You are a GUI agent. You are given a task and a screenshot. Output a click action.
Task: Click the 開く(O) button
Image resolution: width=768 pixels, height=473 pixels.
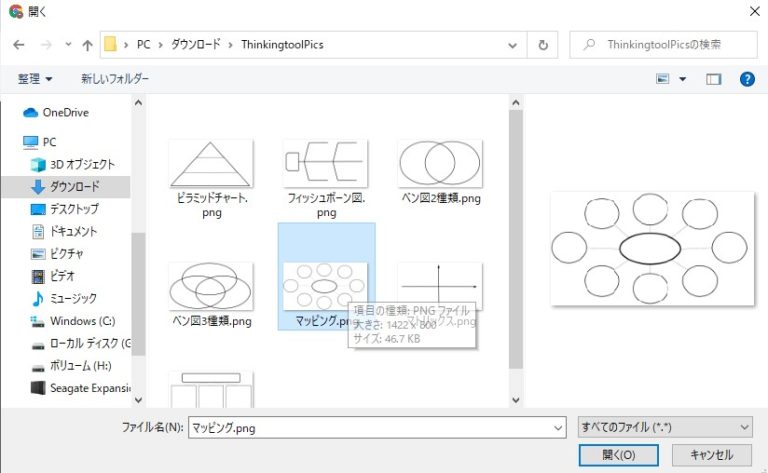(618, 454)
